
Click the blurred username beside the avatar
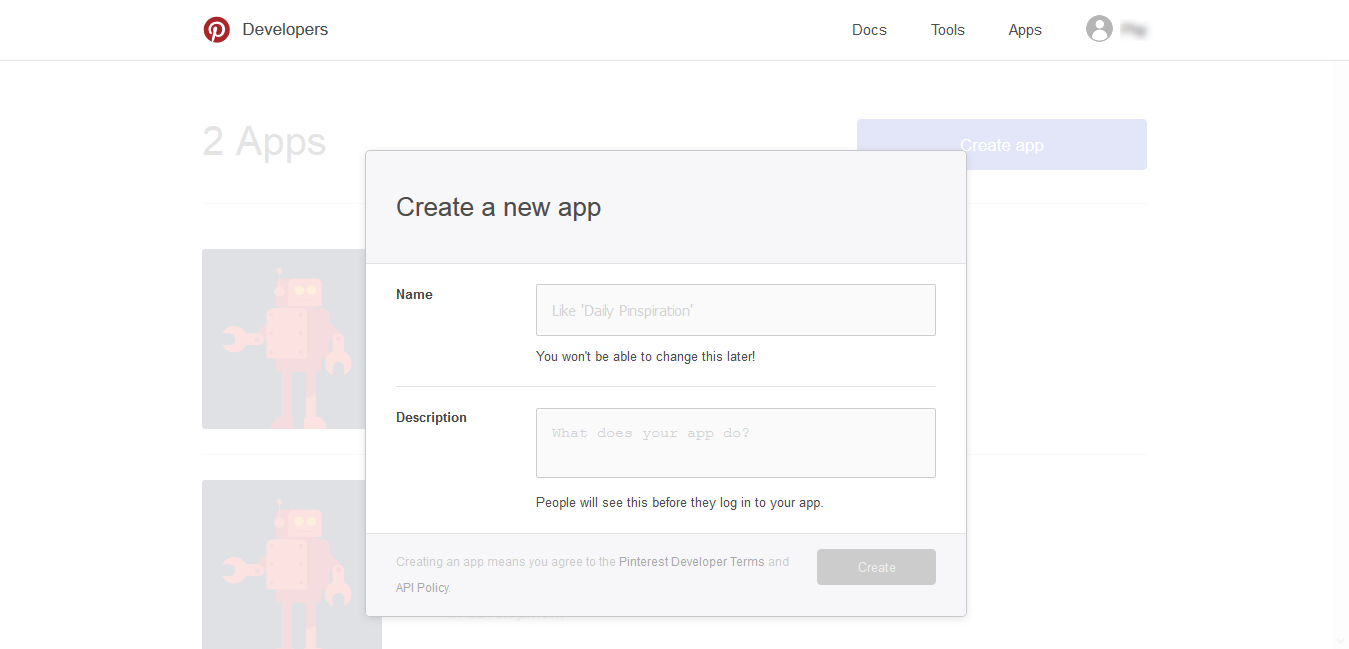click(x=1133, y=30)
